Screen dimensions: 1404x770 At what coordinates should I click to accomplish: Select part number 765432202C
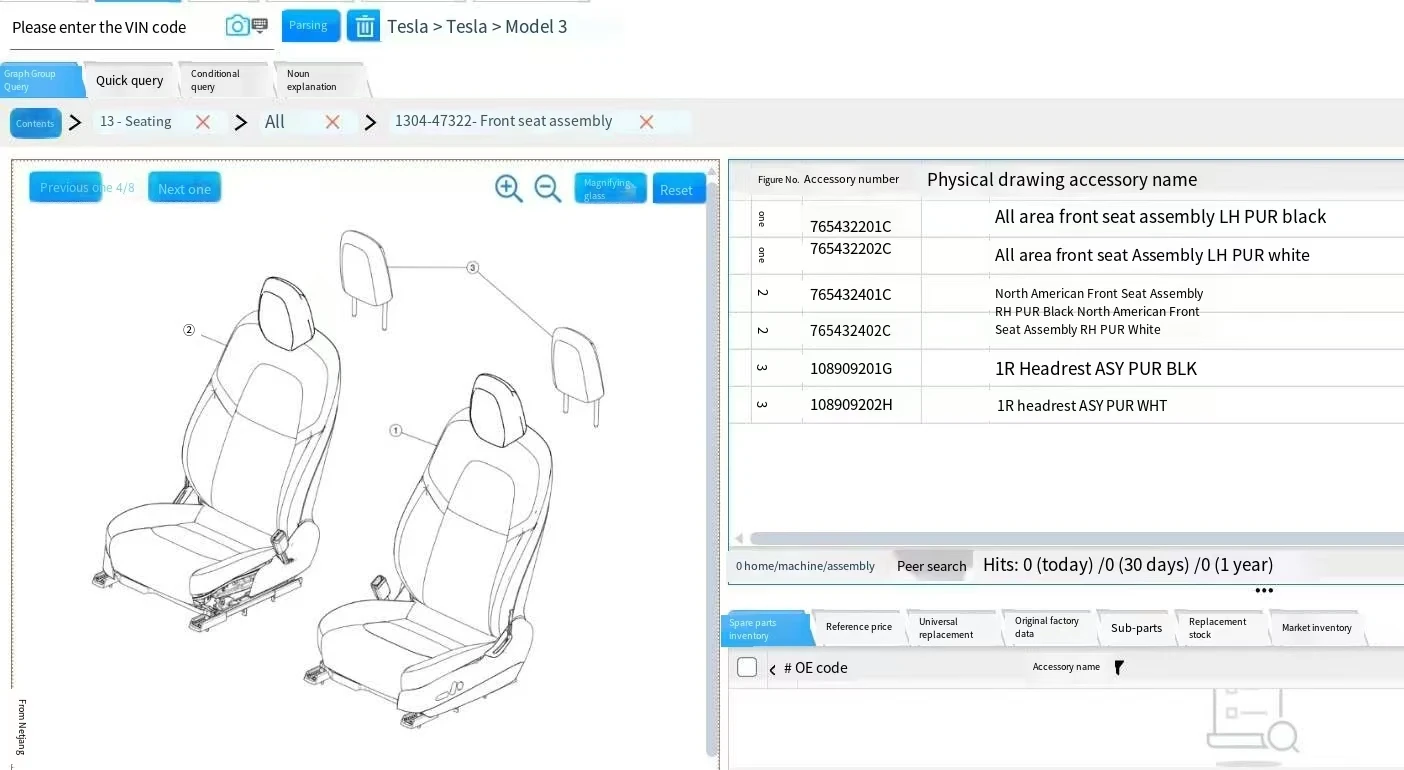(851, 248)
